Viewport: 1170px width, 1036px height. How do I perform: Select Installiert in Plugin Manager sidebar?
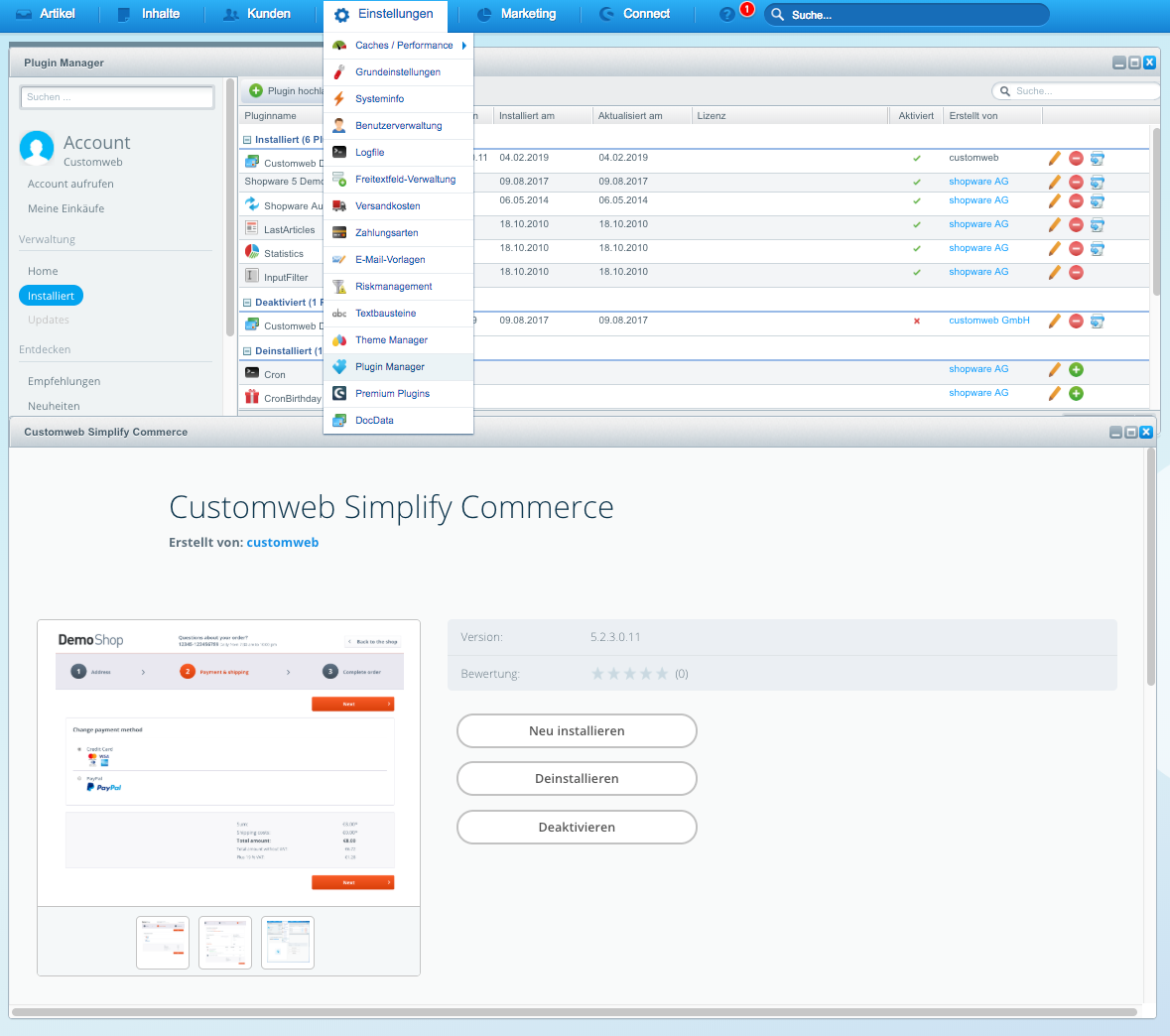[x=51, y=296]
